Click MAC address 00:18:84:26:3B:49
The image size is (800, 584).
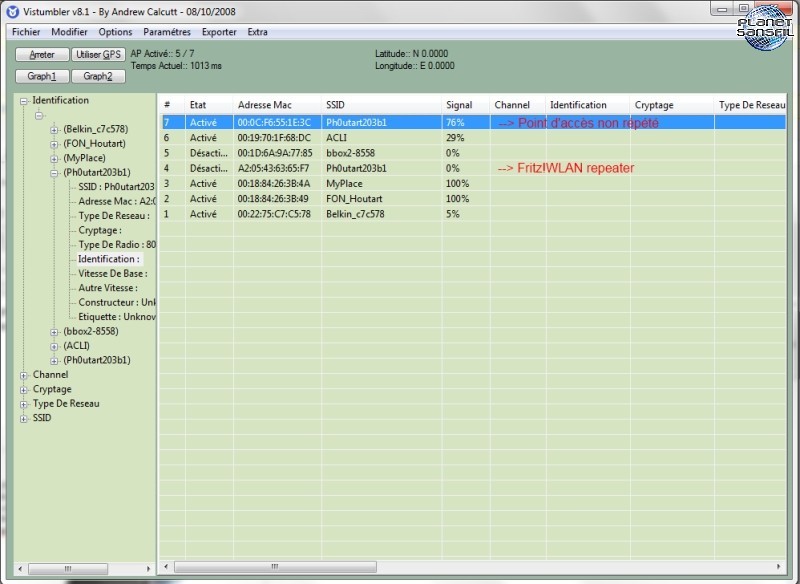[273, 199]
